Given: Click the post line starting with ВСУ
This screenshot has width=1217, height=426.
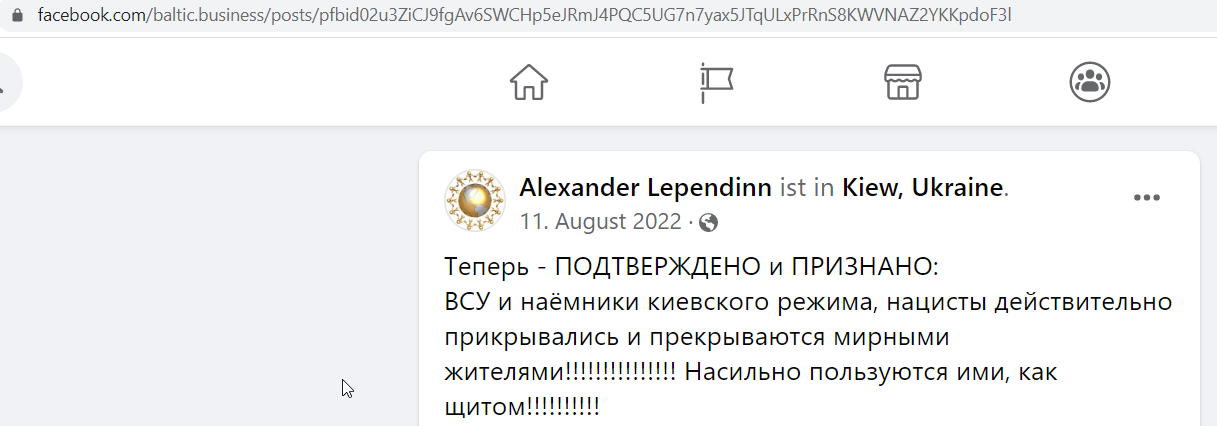Looking at the screenshot, I should (808, 302).
